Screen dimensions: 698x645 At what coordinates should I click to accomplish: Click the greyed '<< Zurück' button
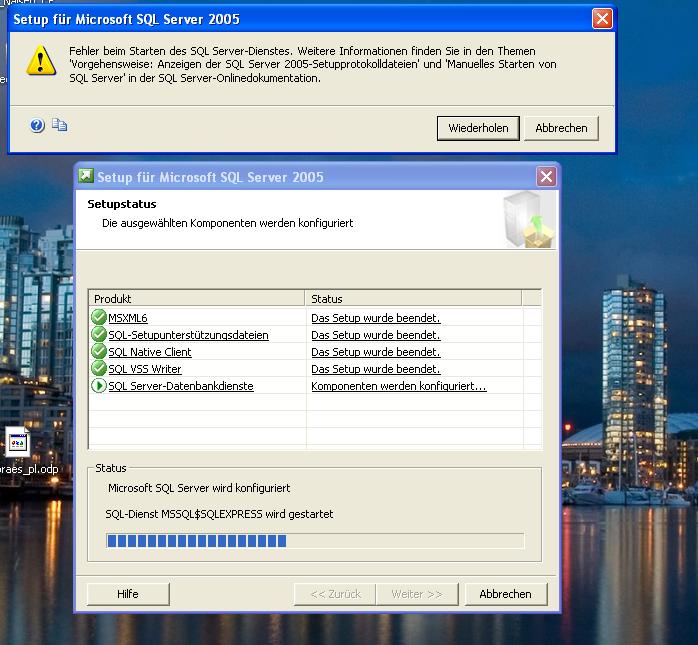click(335, 594)
